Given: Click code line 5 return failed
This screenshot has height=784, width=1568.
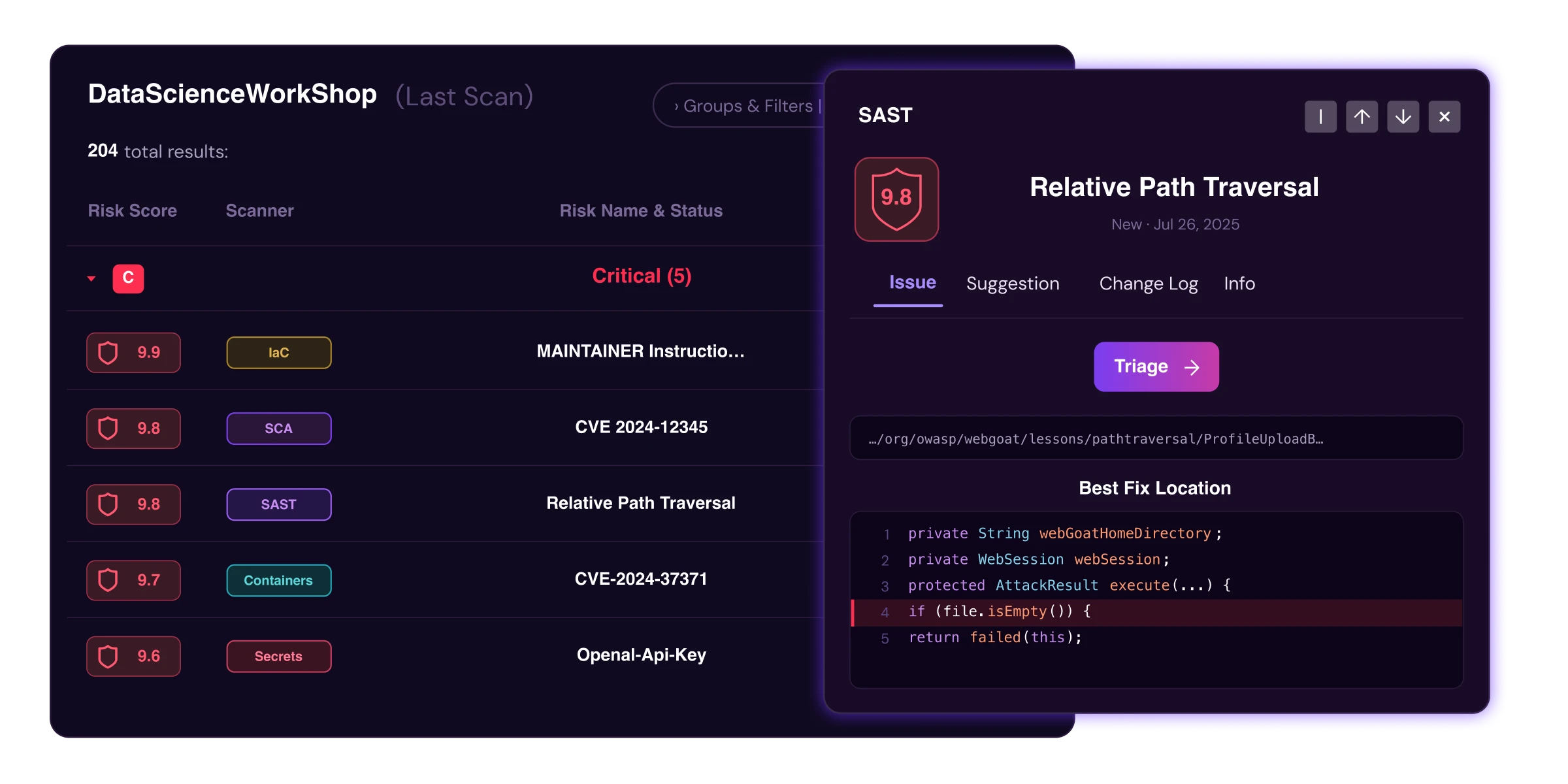Looking at the screenshot, I should pyautogui.click(x=995, y=638).
